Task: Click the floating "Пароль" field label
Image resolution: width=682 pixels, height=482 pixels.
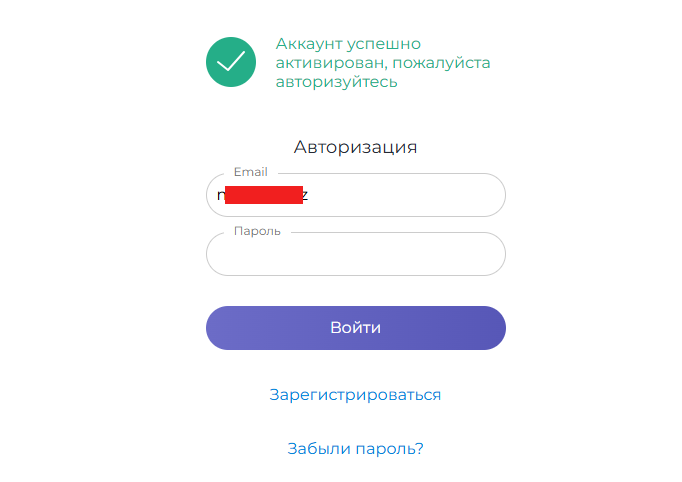Action: click(x=257, y=231)
